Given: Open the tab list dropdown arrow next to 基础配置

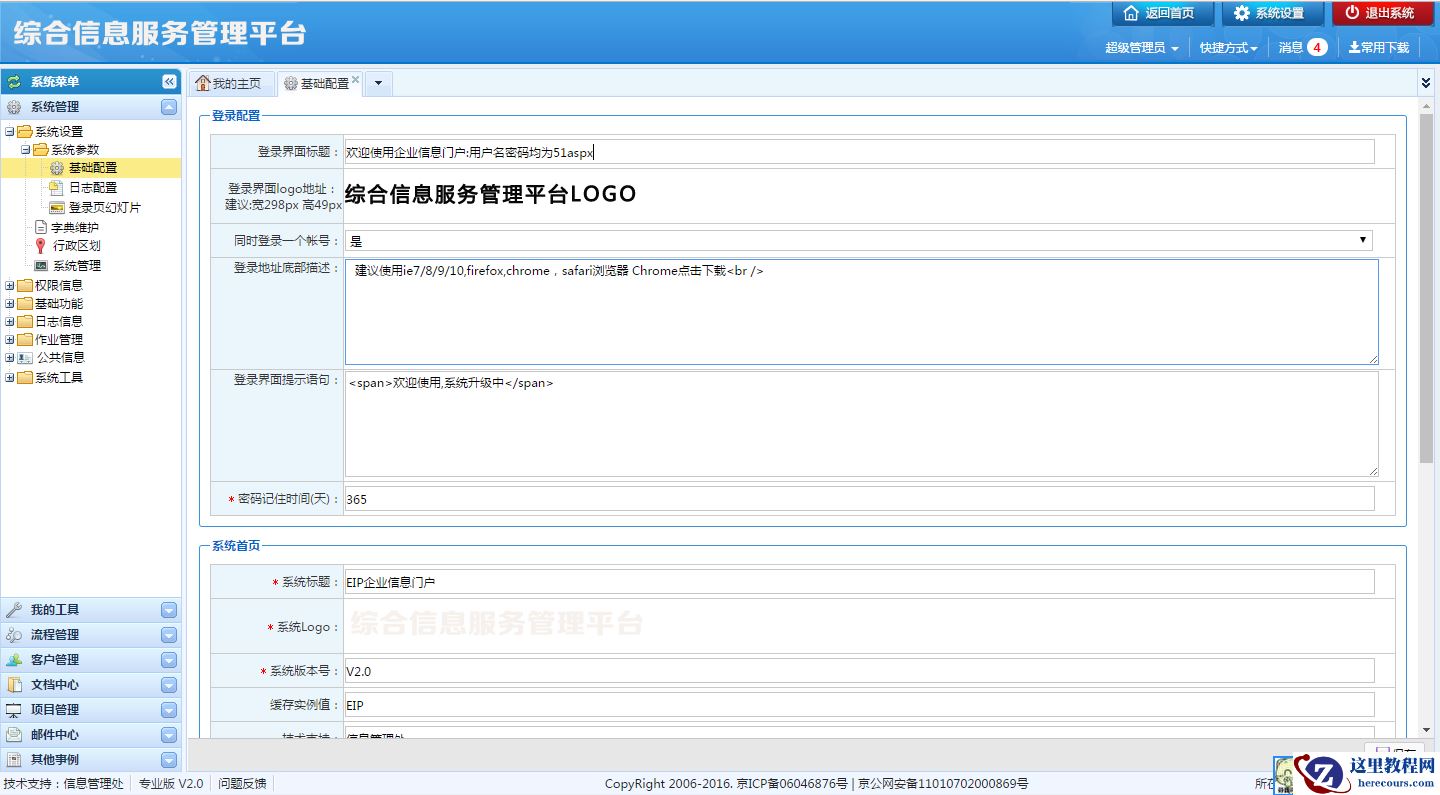Looking at the screenshot, I should 378,84.
